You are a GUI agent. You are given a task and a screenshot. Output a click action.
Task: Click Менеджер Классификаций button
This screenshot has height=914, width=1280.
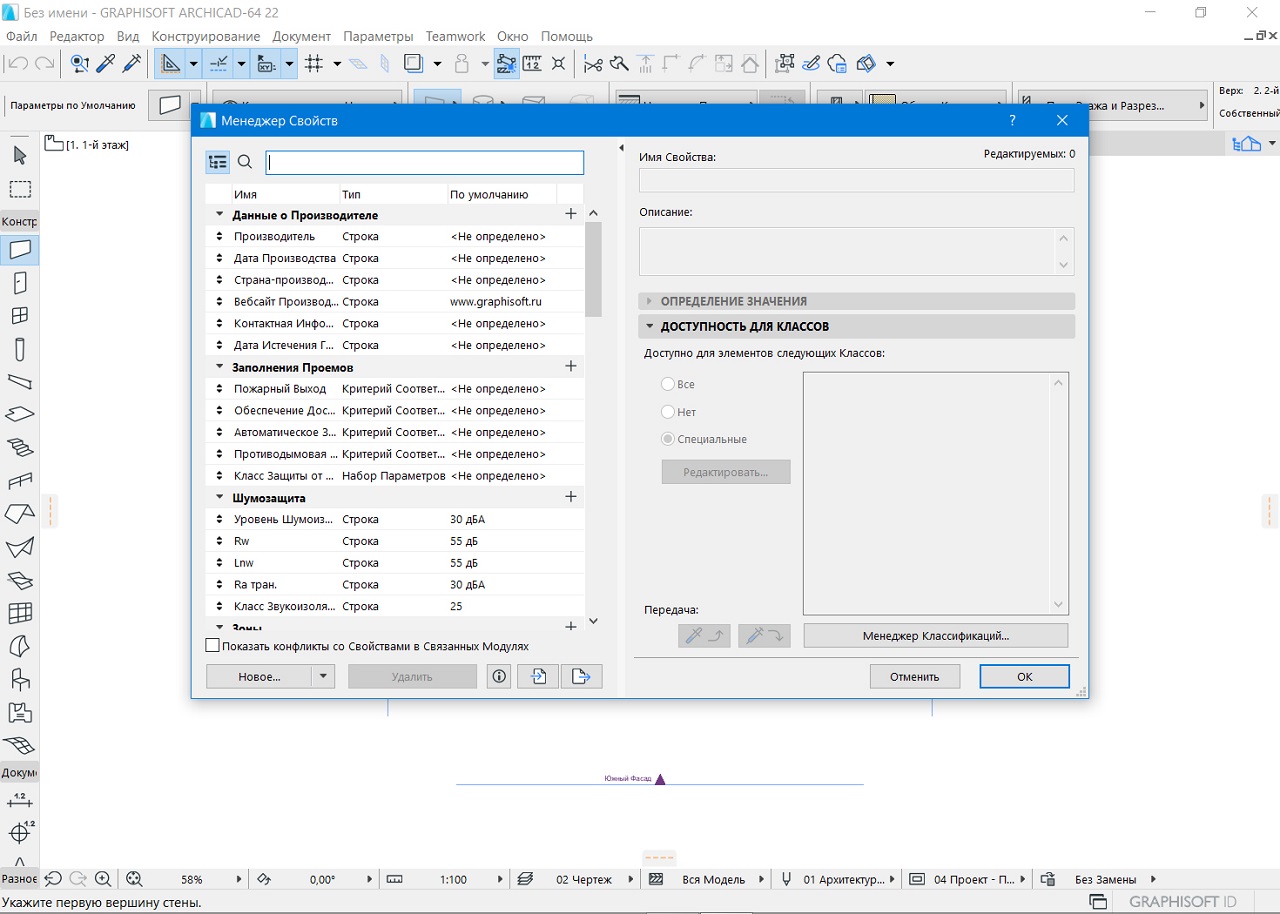(935, 635)
